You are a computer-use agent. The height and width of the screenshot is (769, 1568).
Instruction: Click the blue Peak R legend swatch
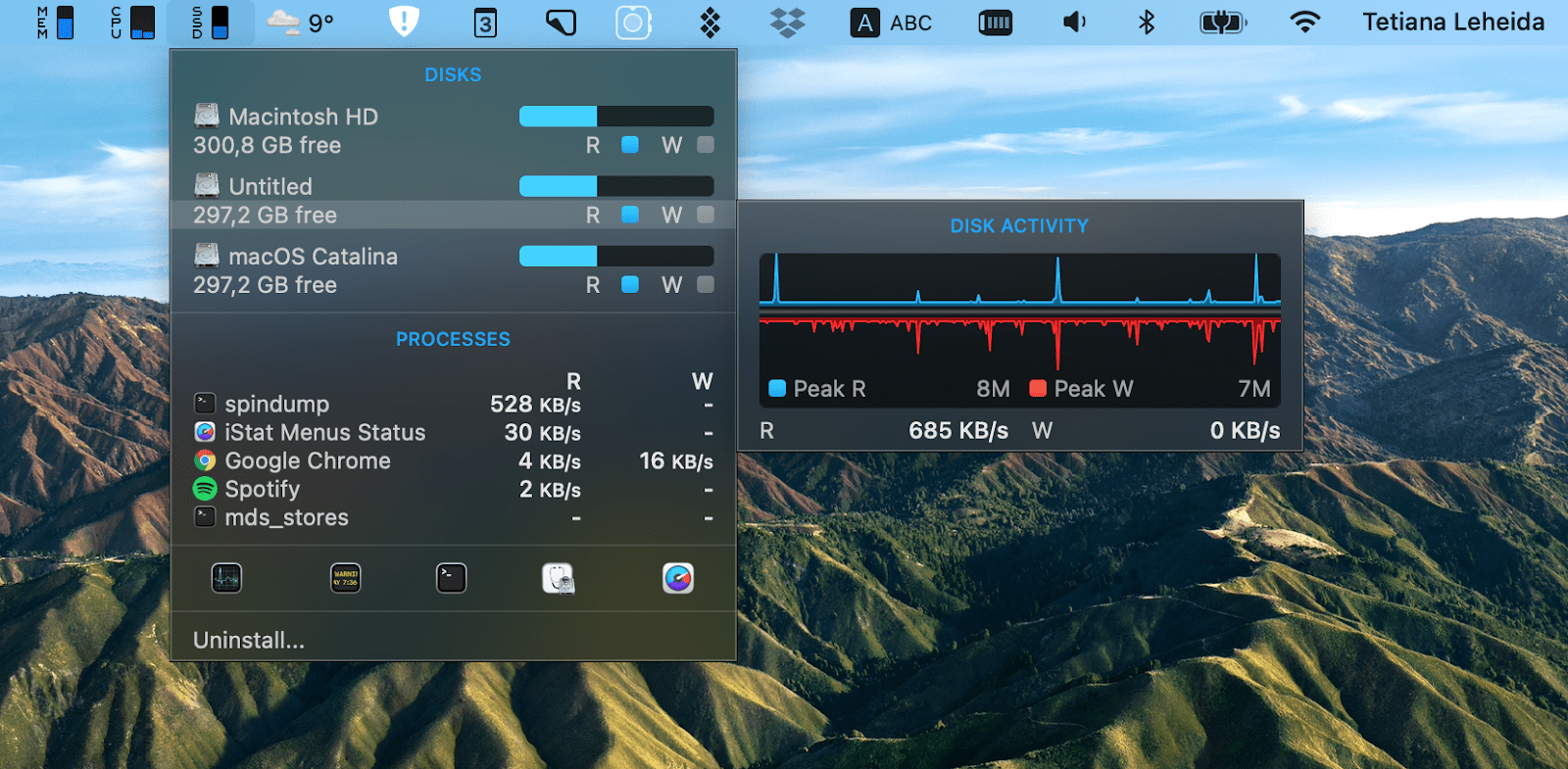pos(777,388)
